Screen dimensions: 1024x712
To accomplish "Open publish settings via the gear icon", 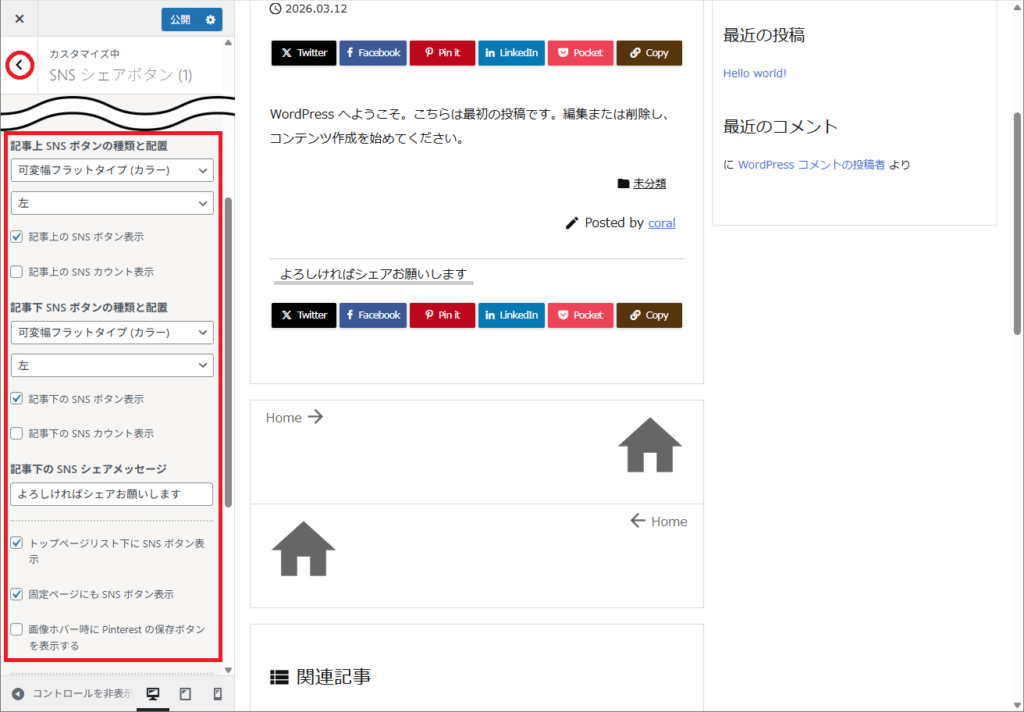I will (211, 19).
